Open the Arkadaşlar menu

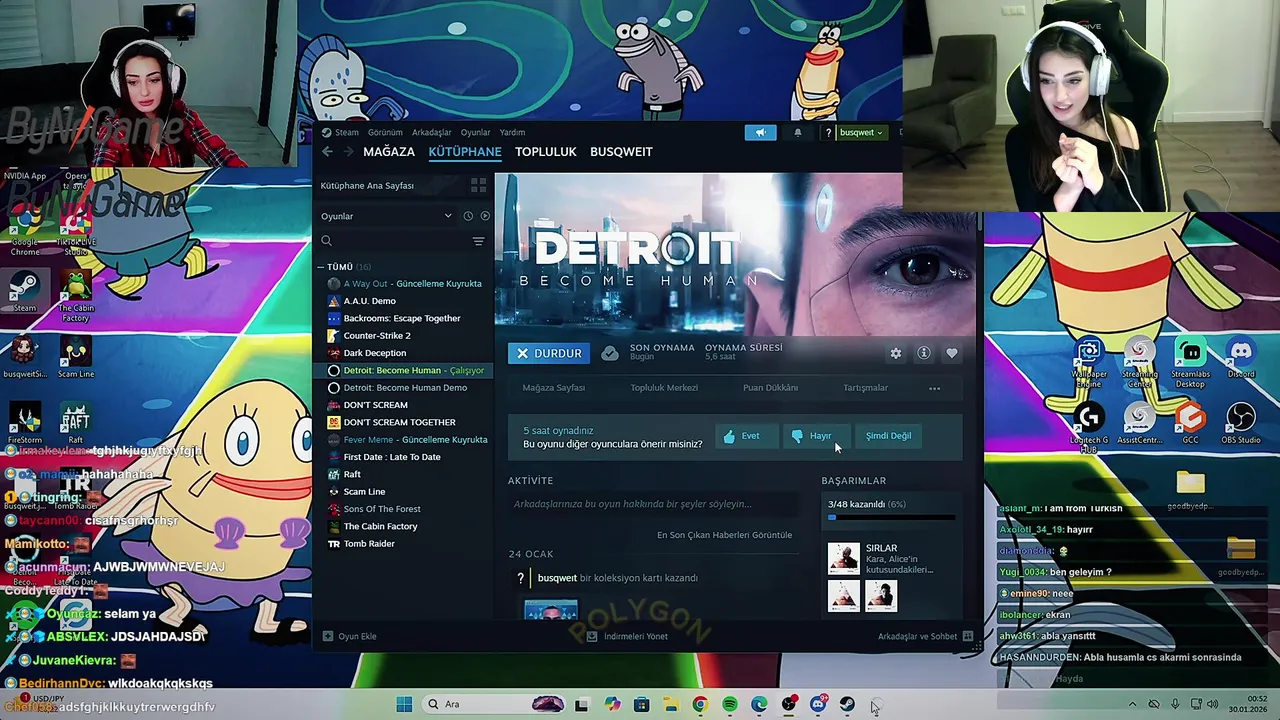(x=432, y=132)
